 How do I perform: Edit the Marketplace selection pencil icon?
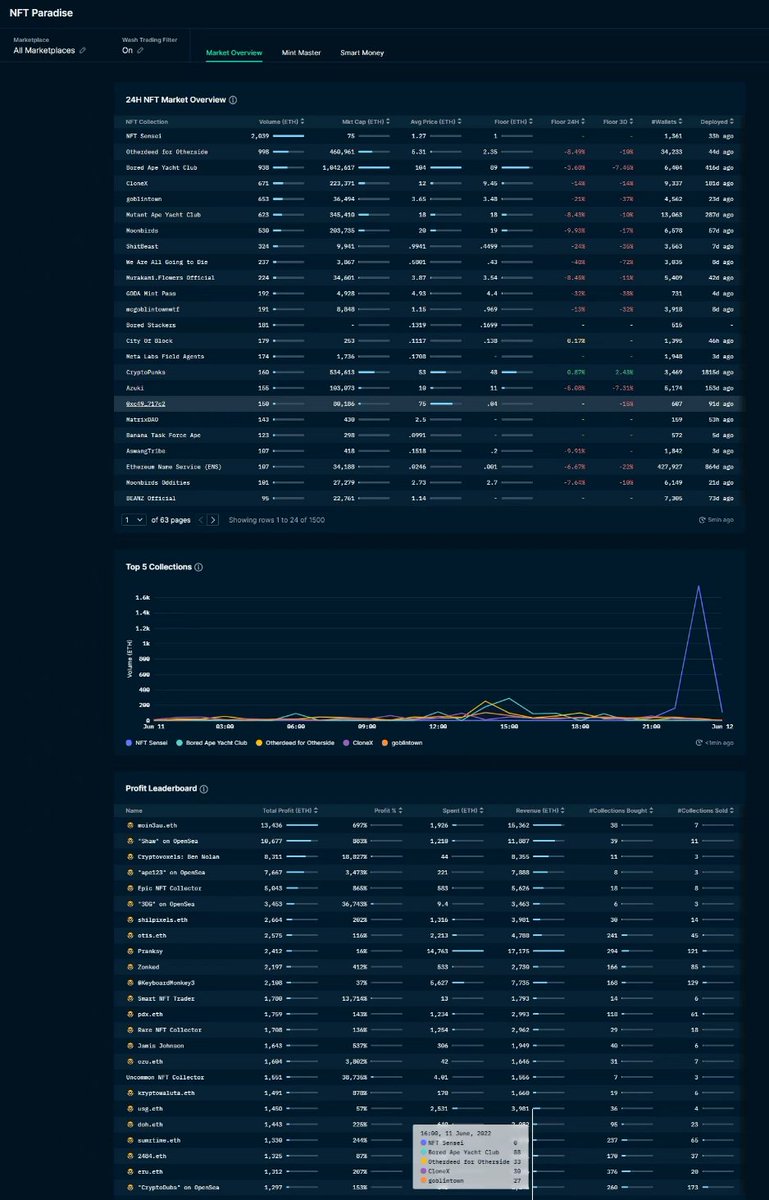[83, 50]
